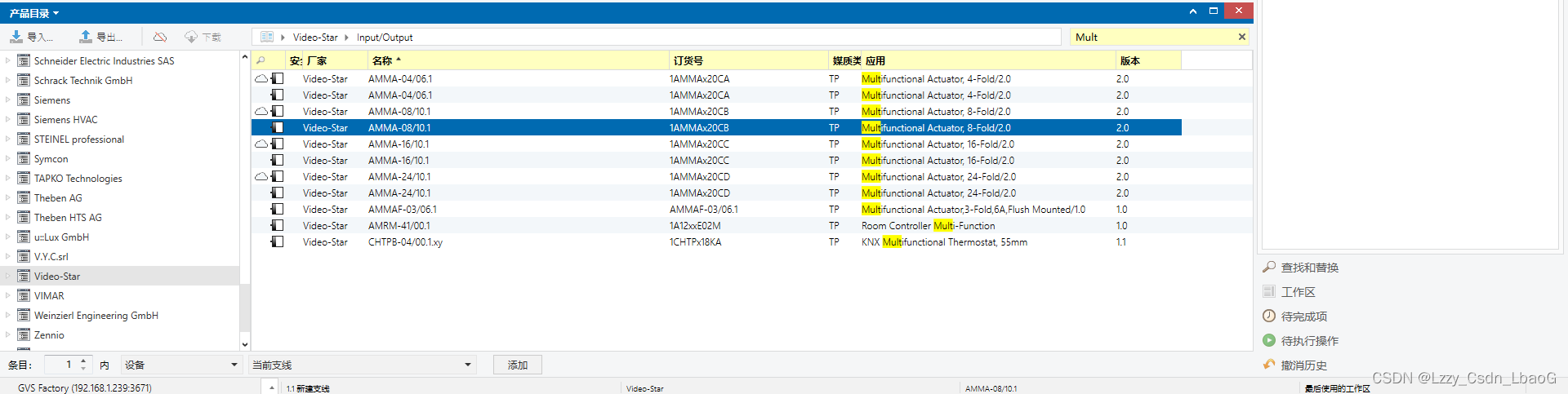The height and width of the screenshot is (394, 1568).
Task: Select V.Y.C.srl in manufacturer tree
Action: point(51,257)
